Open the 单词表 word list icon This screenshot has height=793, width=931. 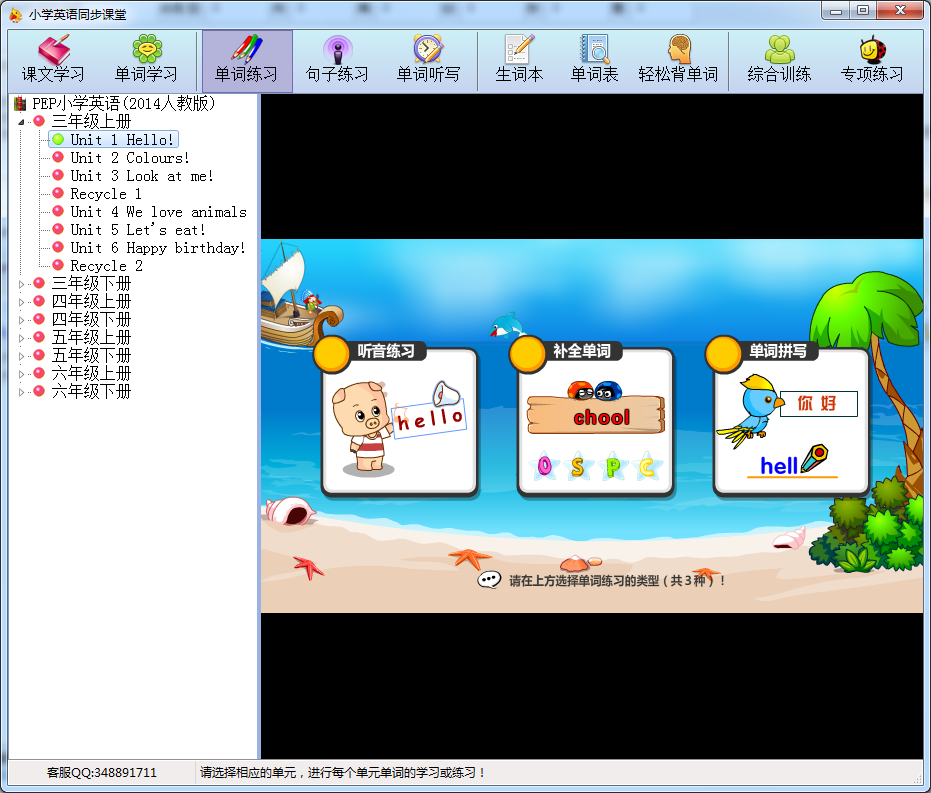click(x=594, y=61)
